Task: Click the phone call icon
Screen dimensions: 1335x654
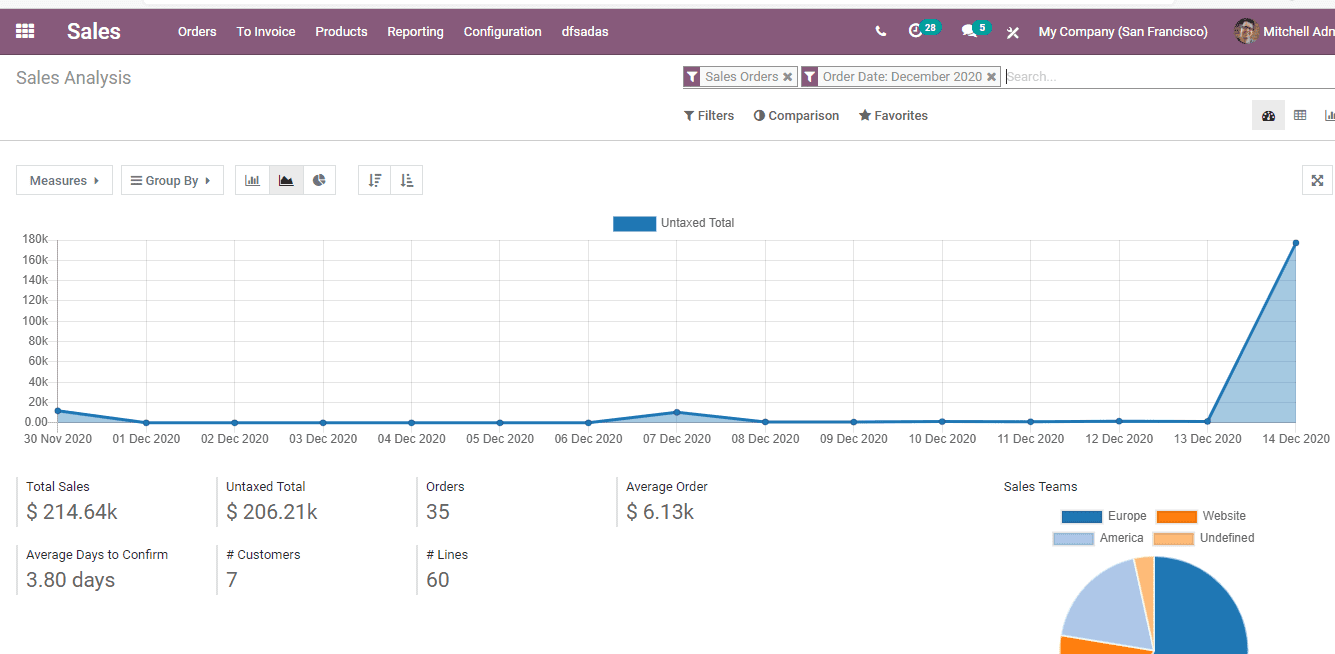Action: coord(880,32)
